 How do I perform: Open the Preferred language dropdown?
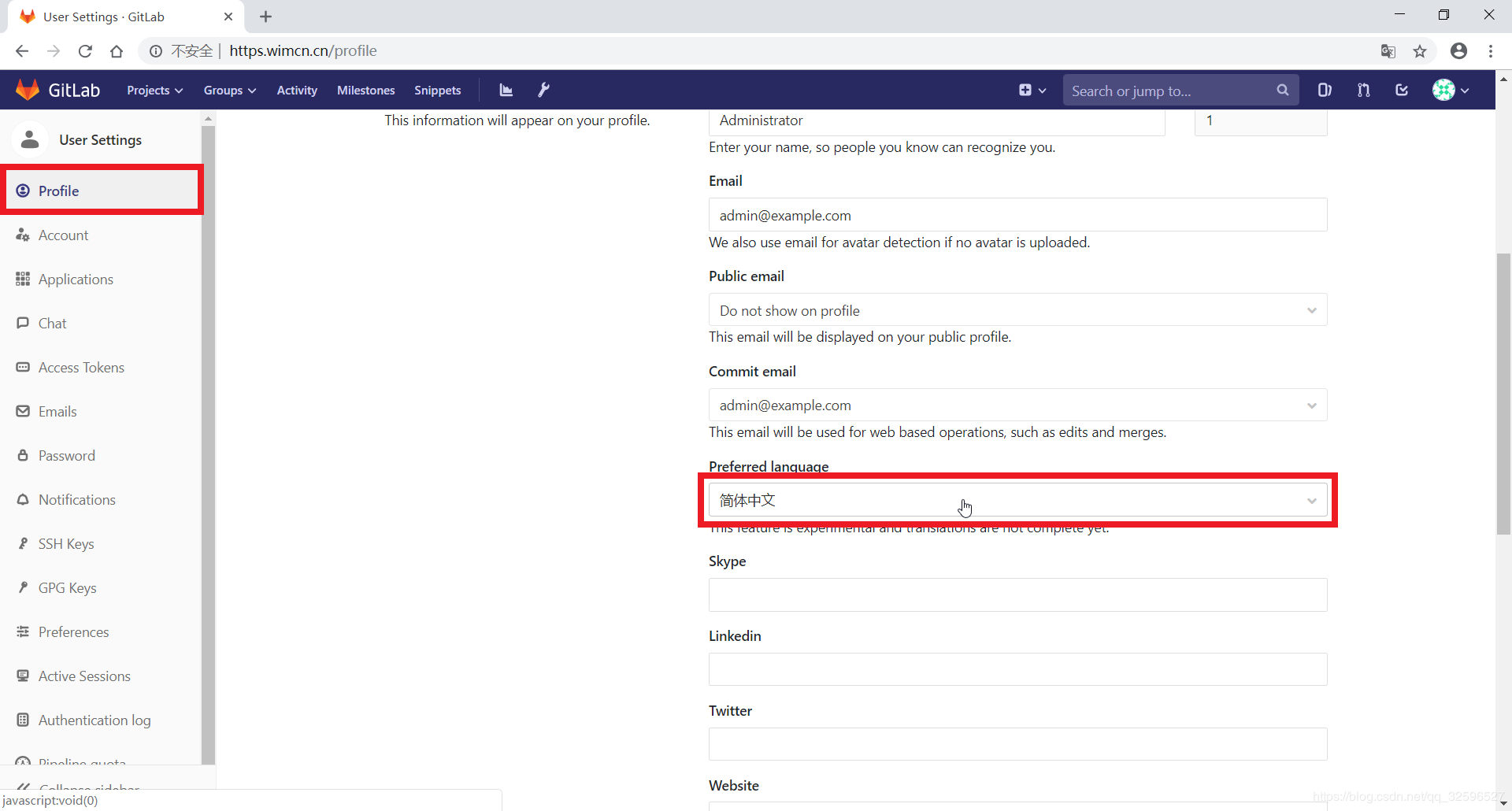[x=1017, y=501]
